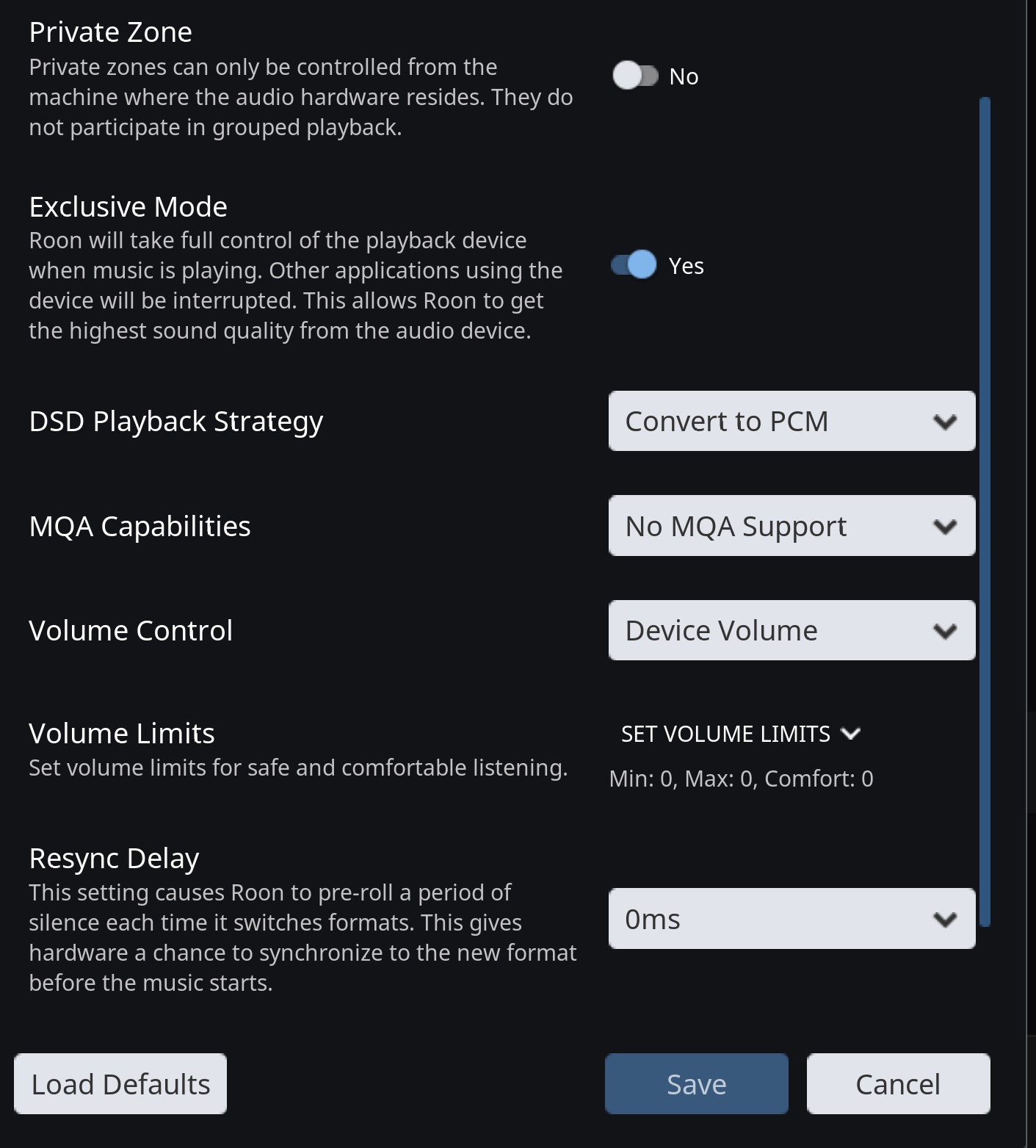Viewport: 1036px width, 1148px height.
Task: Open the DSD Playback Strategy dropdown
Action: 791,421
